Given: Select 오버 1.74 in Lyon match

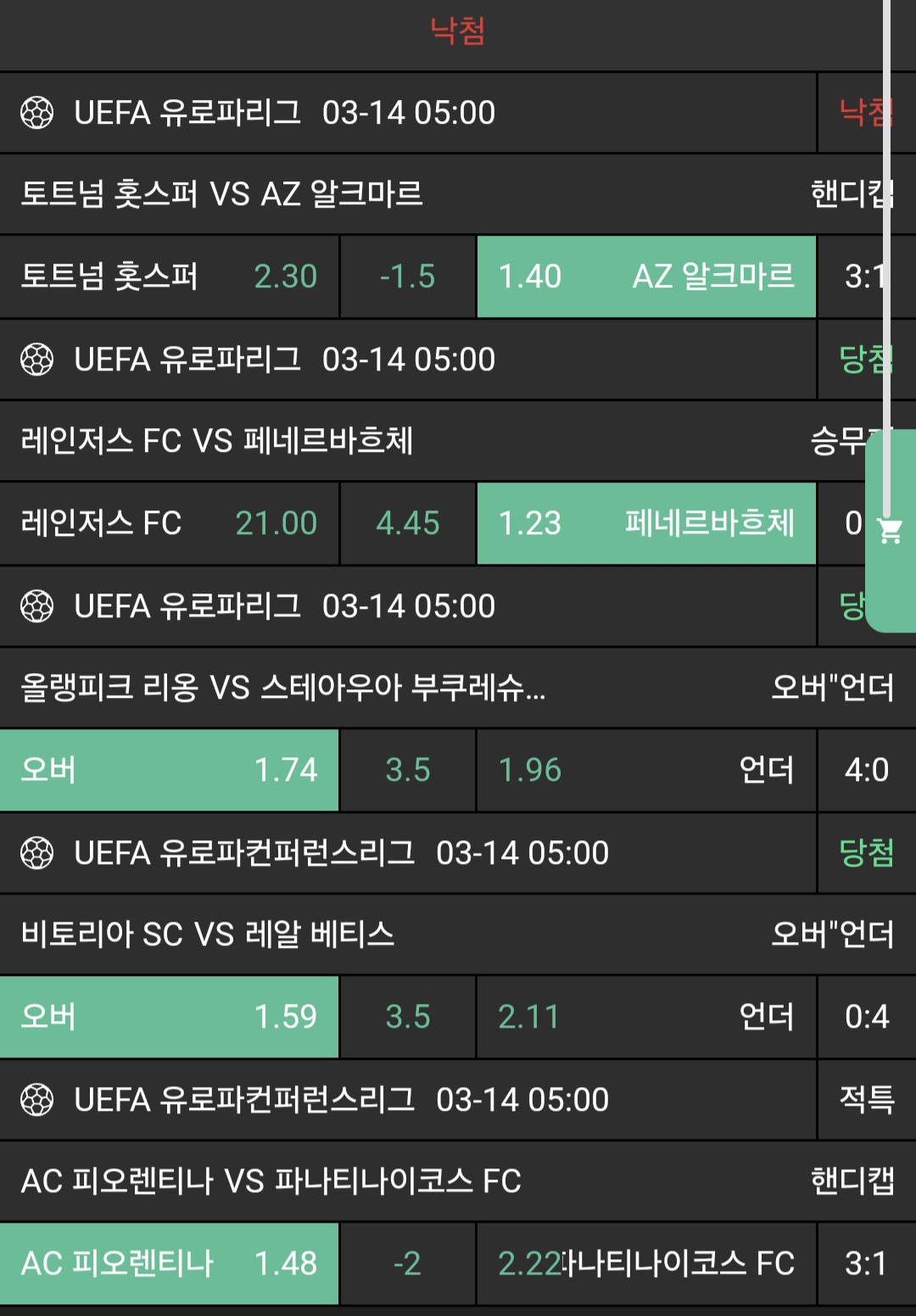Looking at the screenshot, I should point(170,770).
